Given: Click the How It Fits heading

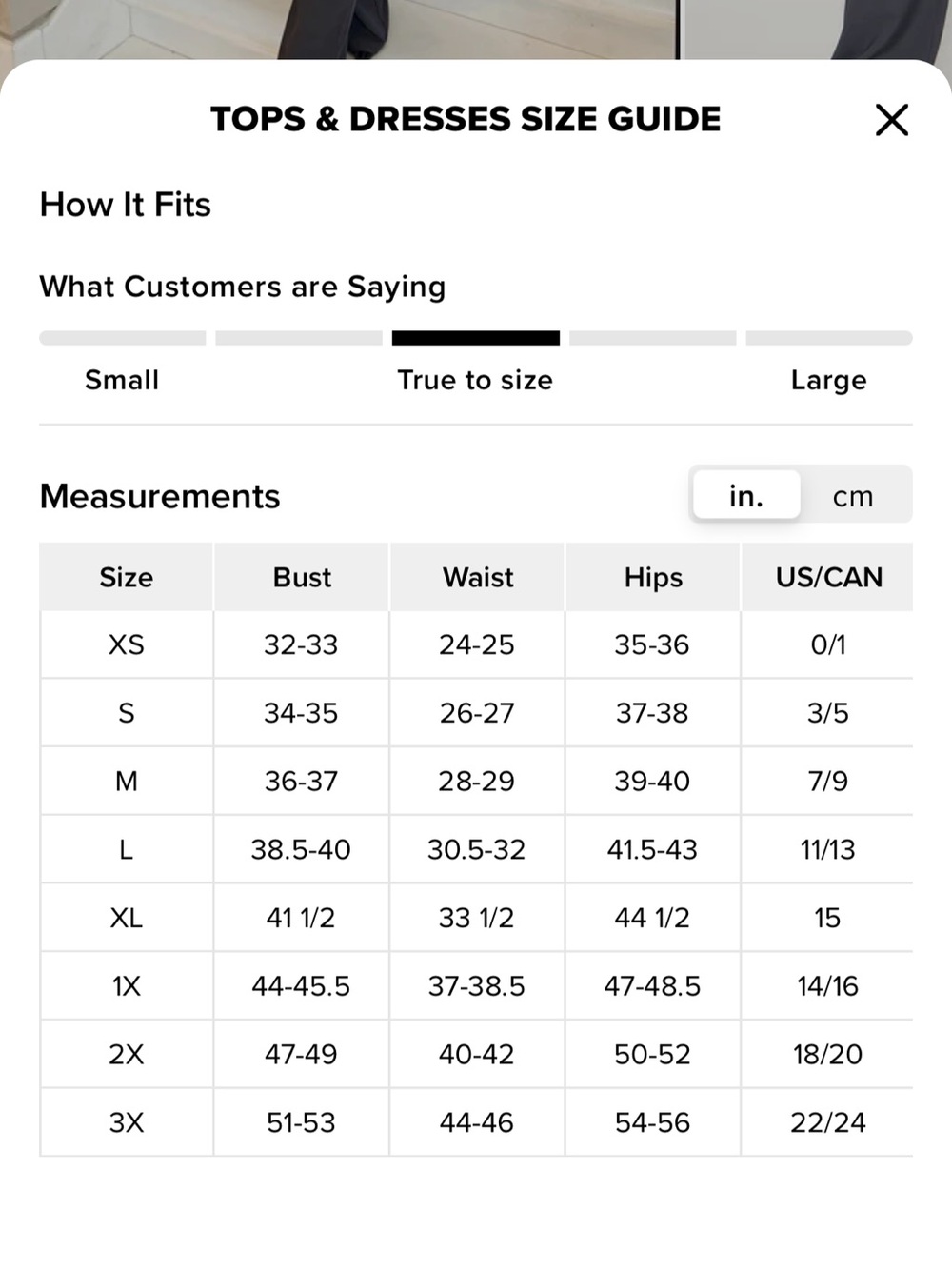Looking at the screenshot, I should 125,205.
